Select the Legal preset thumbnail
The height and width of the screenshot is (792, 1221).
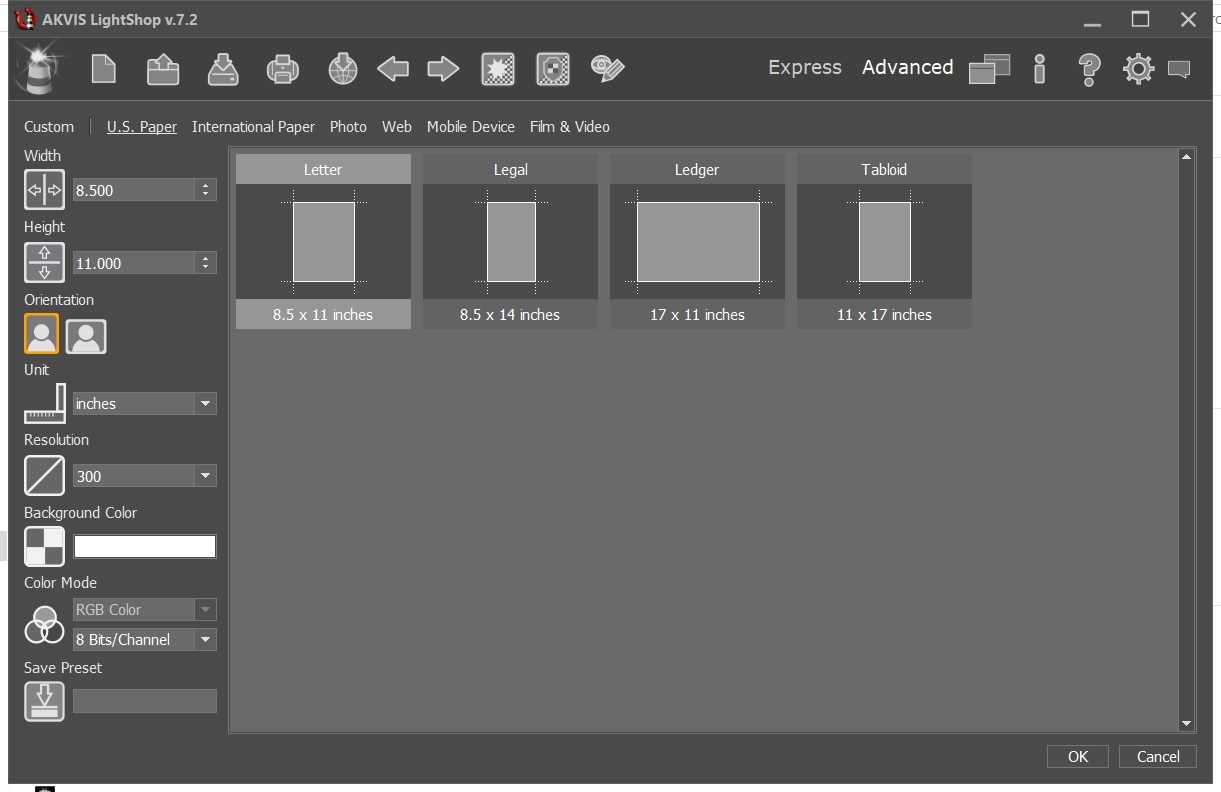510,241
